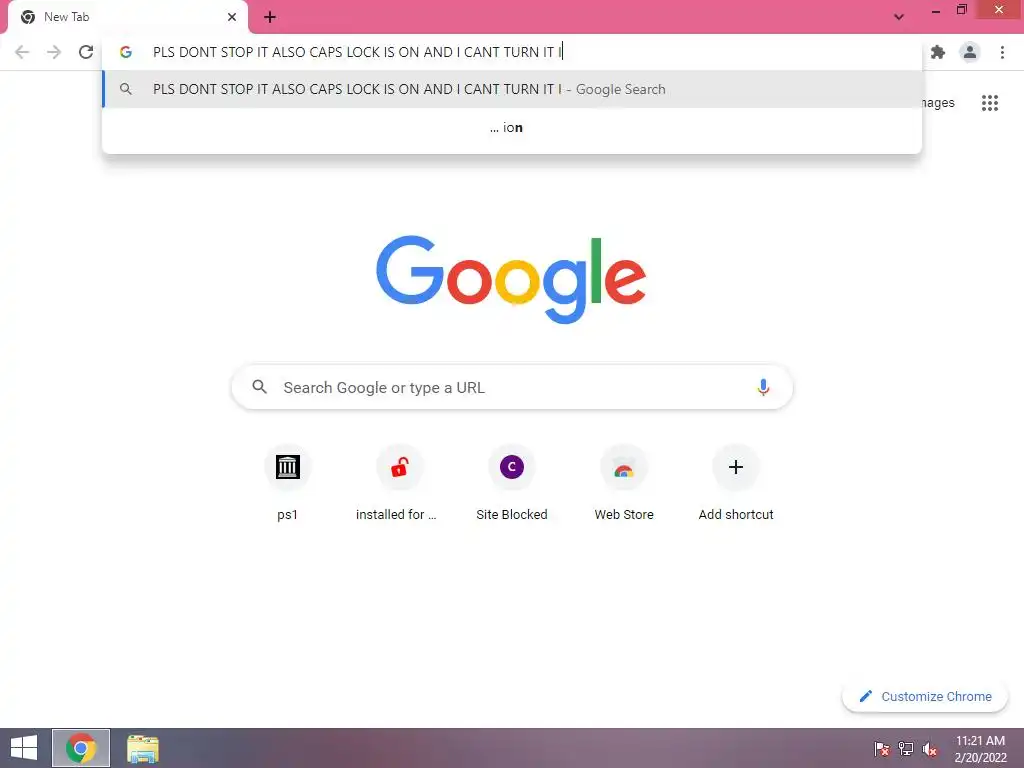Click Add shortcut plus tile
The image size is (1024, 768).
click(736, 483)
